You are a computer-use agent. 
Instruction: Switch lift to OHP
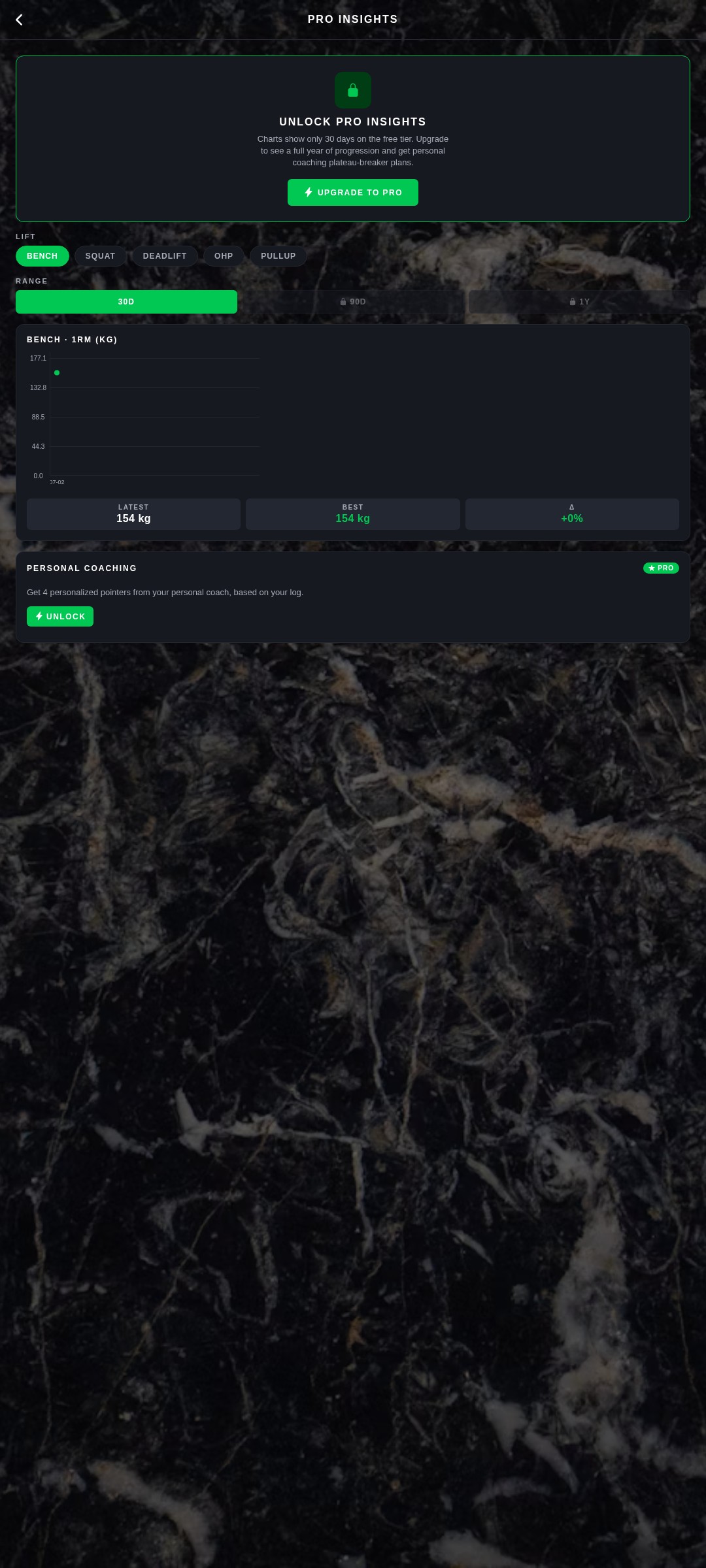point(224,256)
